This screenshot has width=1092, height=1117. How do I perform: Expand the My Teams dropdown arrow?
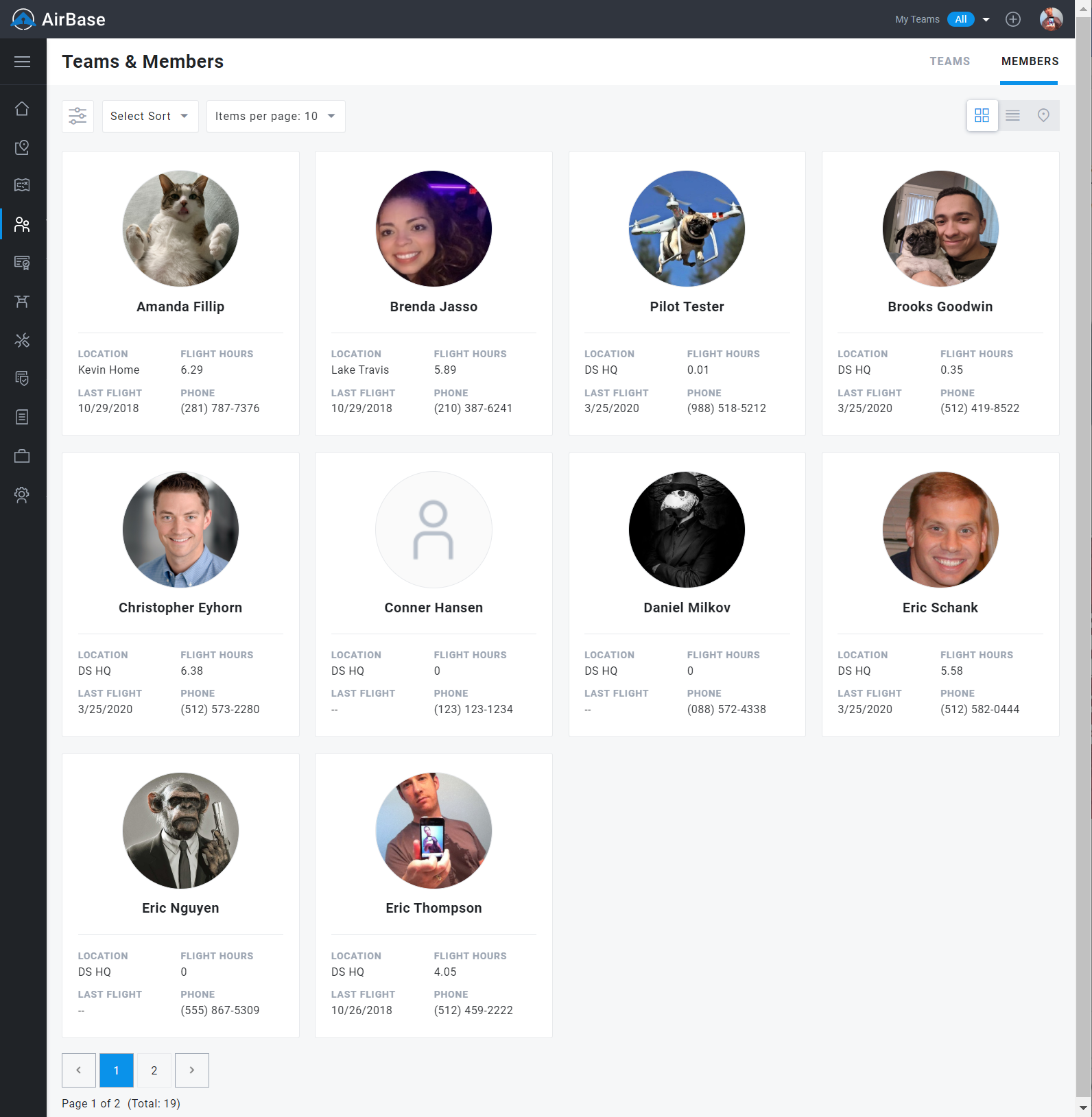click(x=986, y=19)
